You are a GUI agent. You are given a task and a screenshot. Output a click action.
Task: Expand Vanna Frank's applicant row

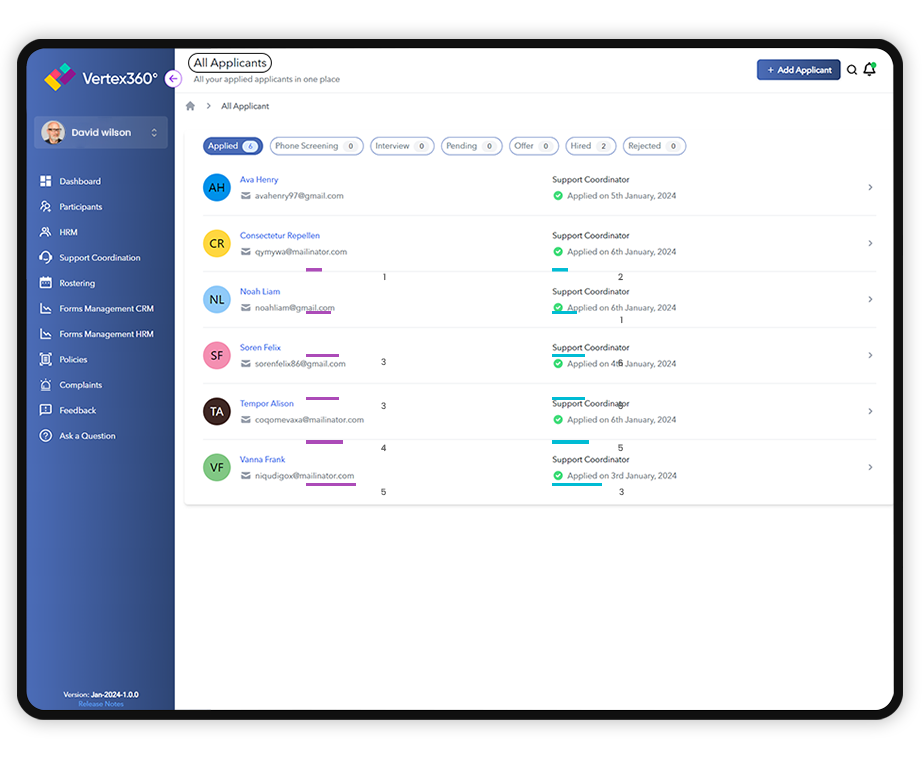click(869, 467)
